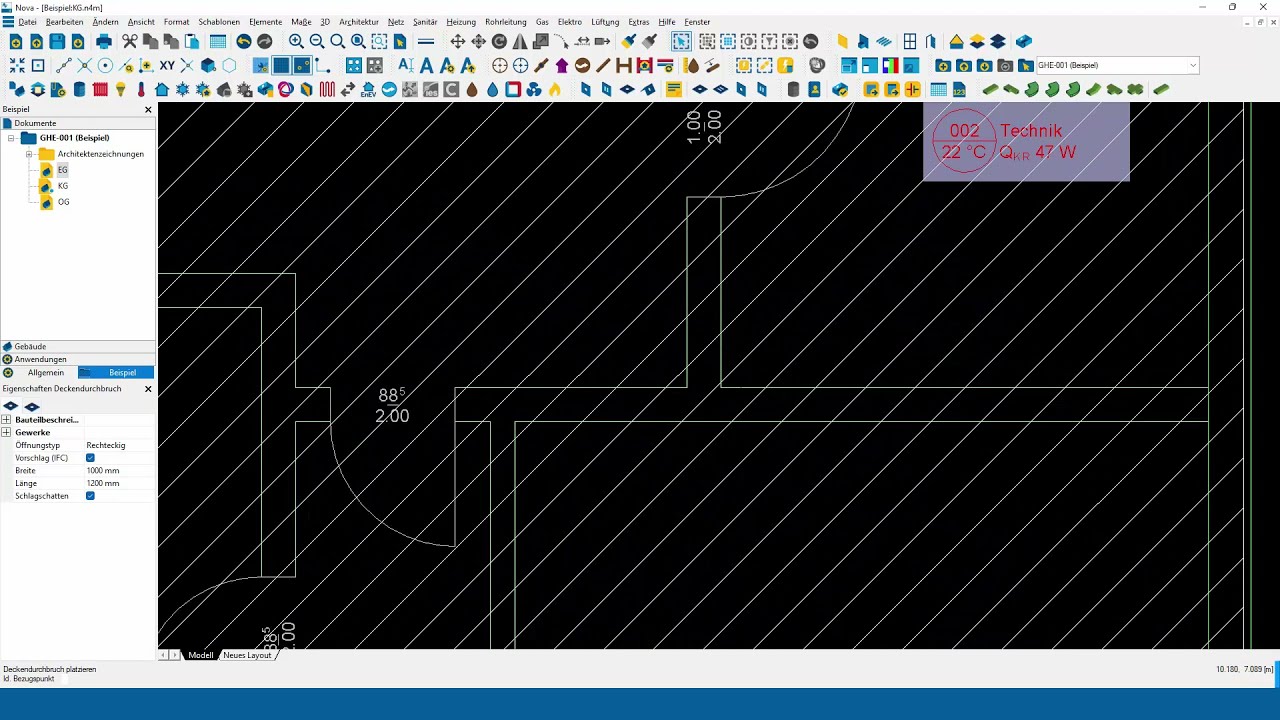Switch to the Allgemein tab

pyautogui.click(x=45, y=373)
